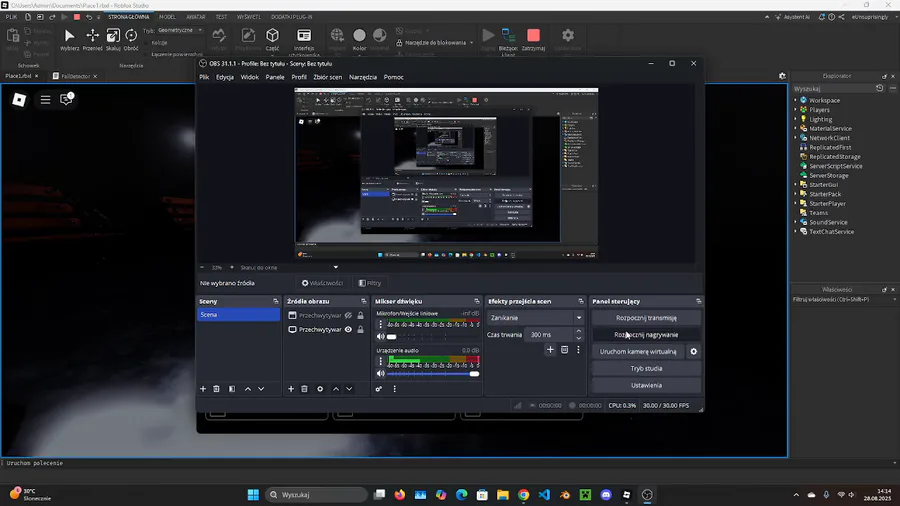Image resolution: width=900 pixels, height=506 pixels.
Task: Open scene filters icon in Sceny panel
Action: [232, 389]
